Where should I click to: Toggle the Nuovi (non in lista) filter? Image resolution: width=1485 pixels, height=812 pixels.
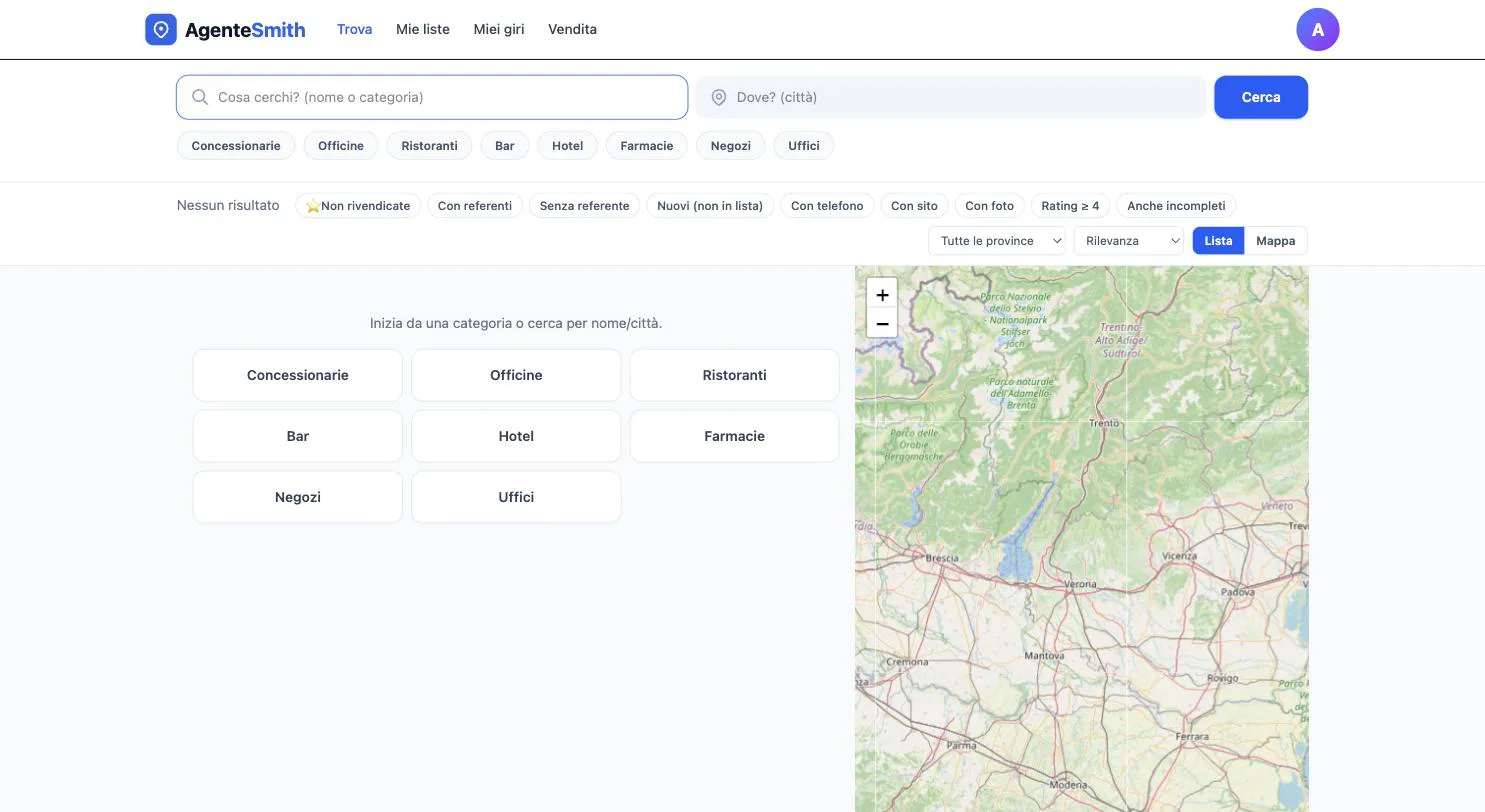coord(710,206)
